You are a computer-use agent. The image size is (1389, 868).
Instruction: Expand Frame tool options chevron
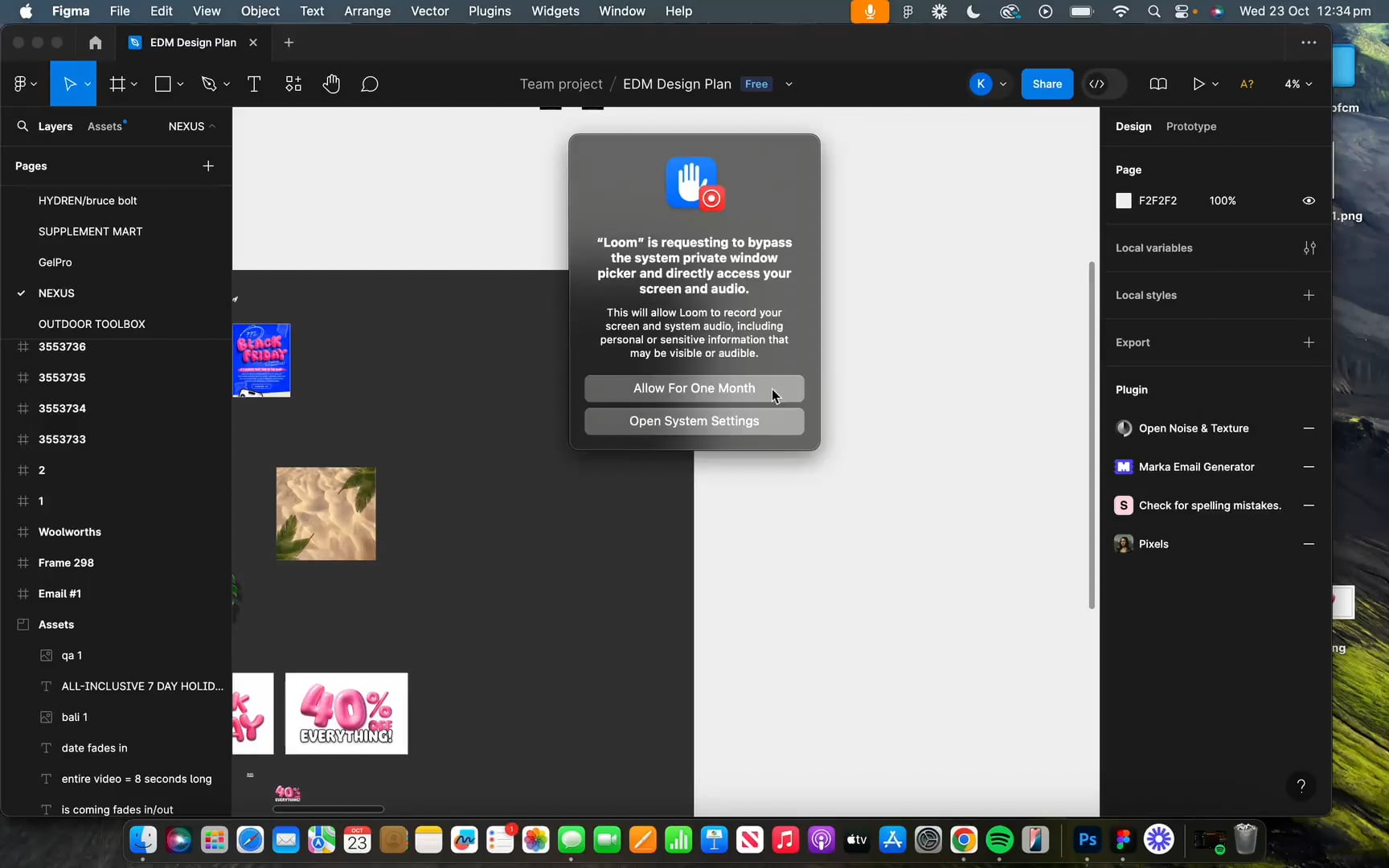coord(134,84)
